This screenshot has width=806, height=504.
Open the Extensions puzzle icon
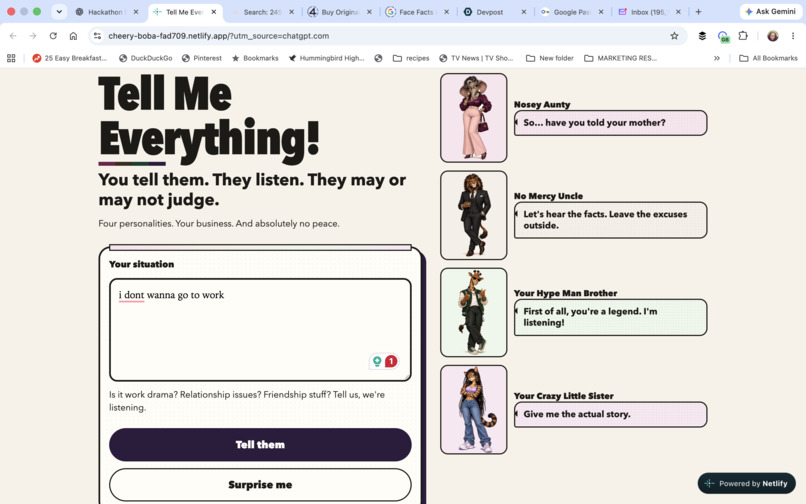(x=743, y=36)
